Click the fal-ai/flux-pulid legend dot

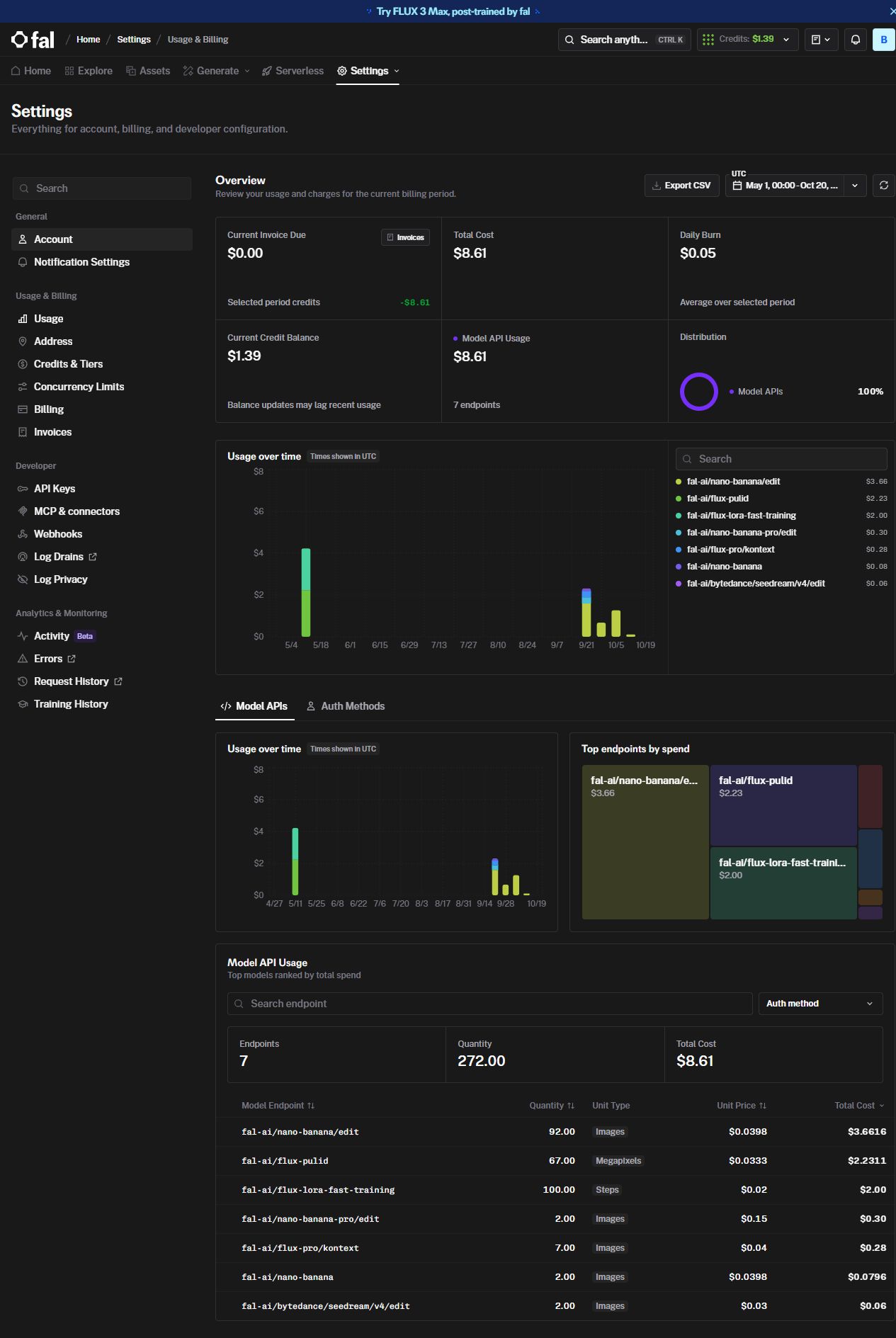click(x=679, y=499)
